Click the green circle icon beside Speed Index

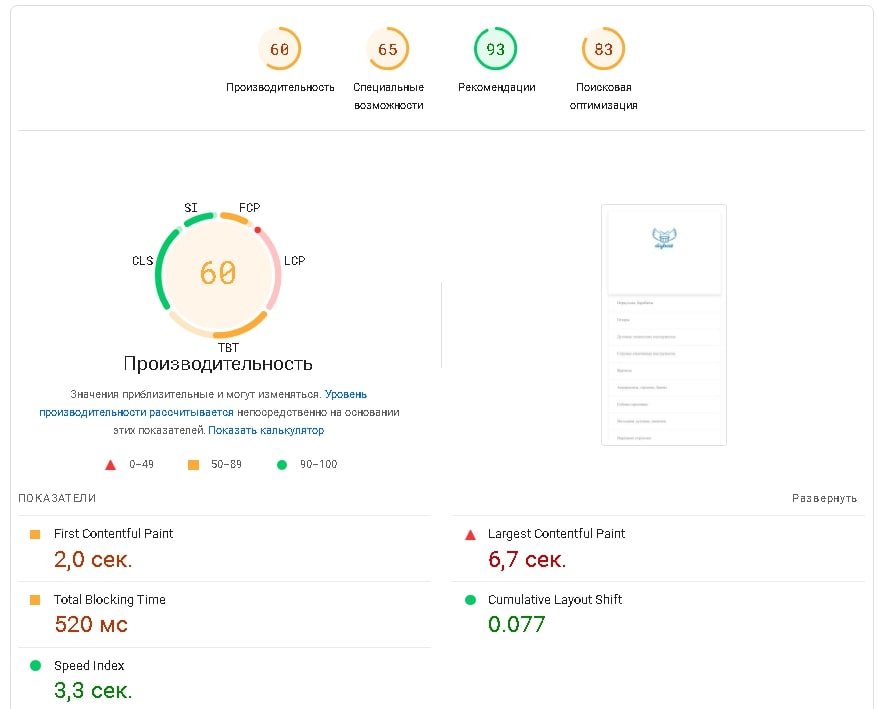click(x=35, y=666)
